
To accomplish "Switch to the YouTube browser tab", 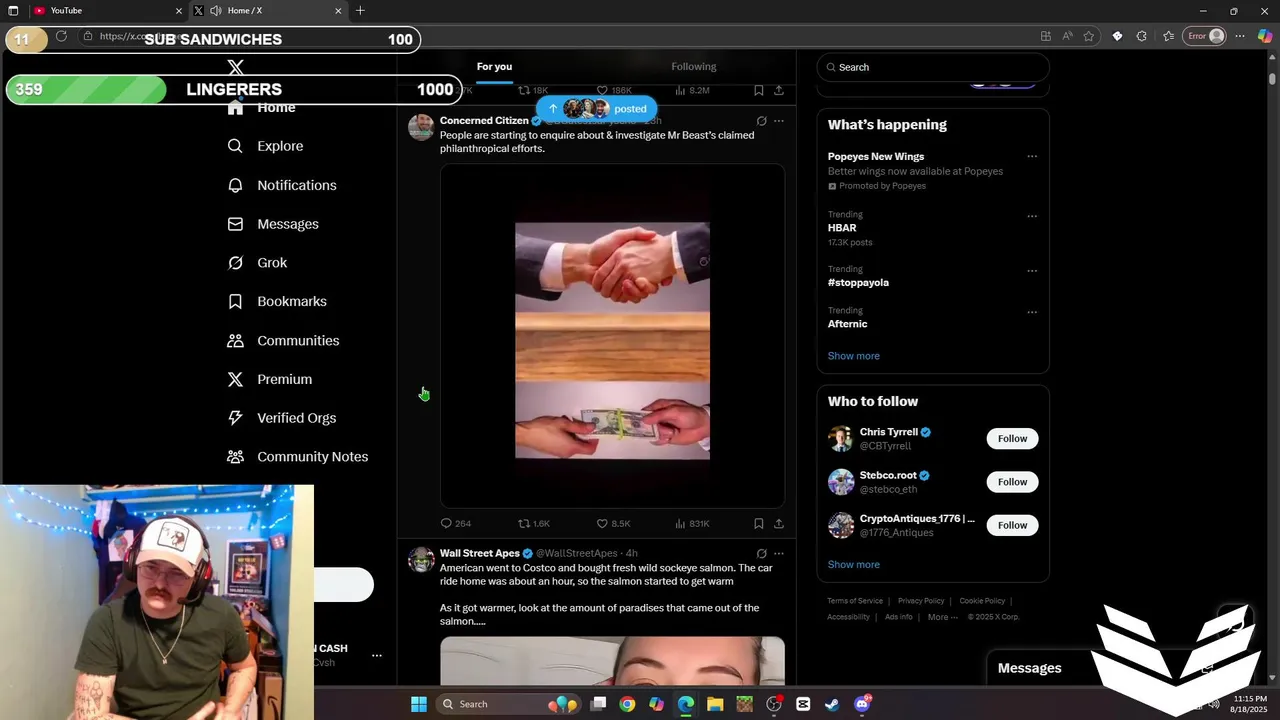I will [x=108, y=11].
